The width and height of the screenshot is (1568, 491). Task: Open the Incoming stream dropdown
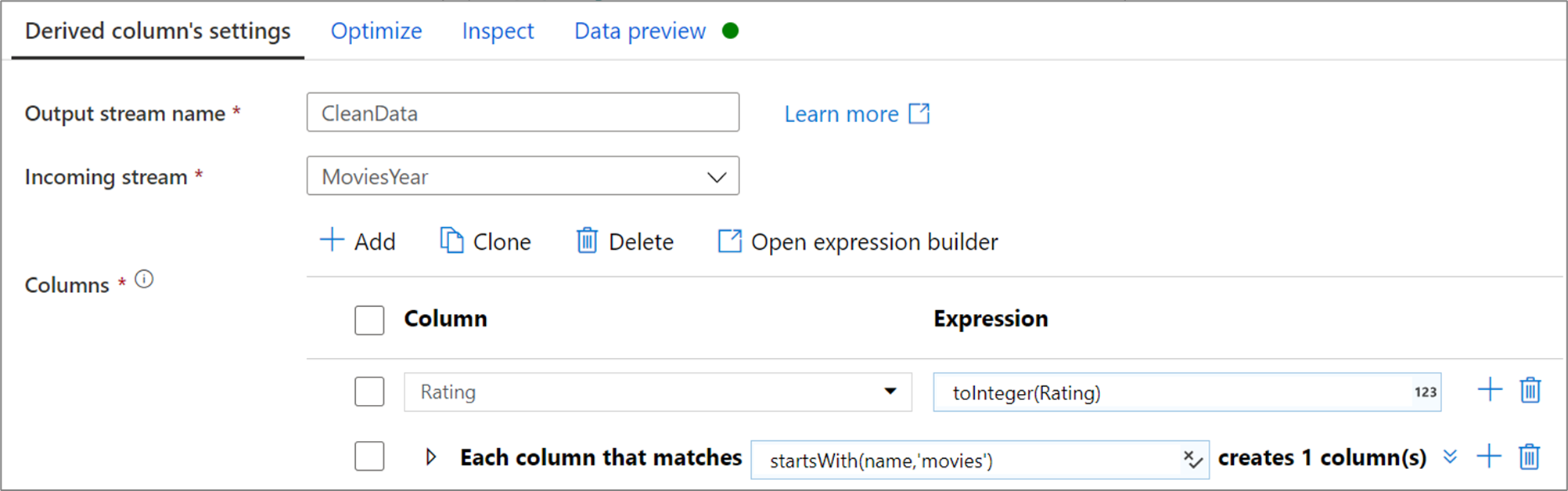(716, 177)
